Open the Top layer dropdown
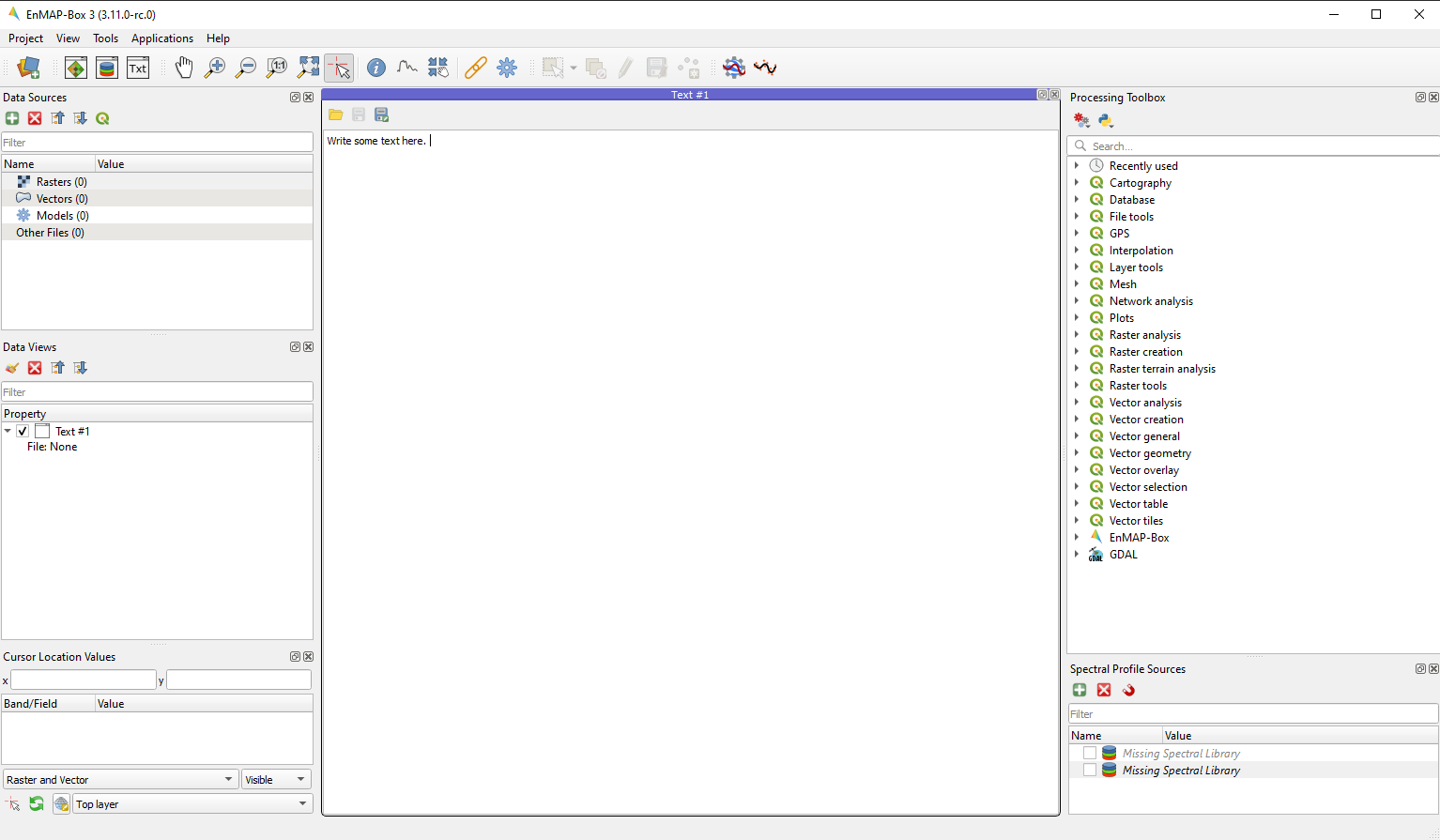Image resolution: width=1440 pixels, height=840 pixels. [x=192, y=804]
